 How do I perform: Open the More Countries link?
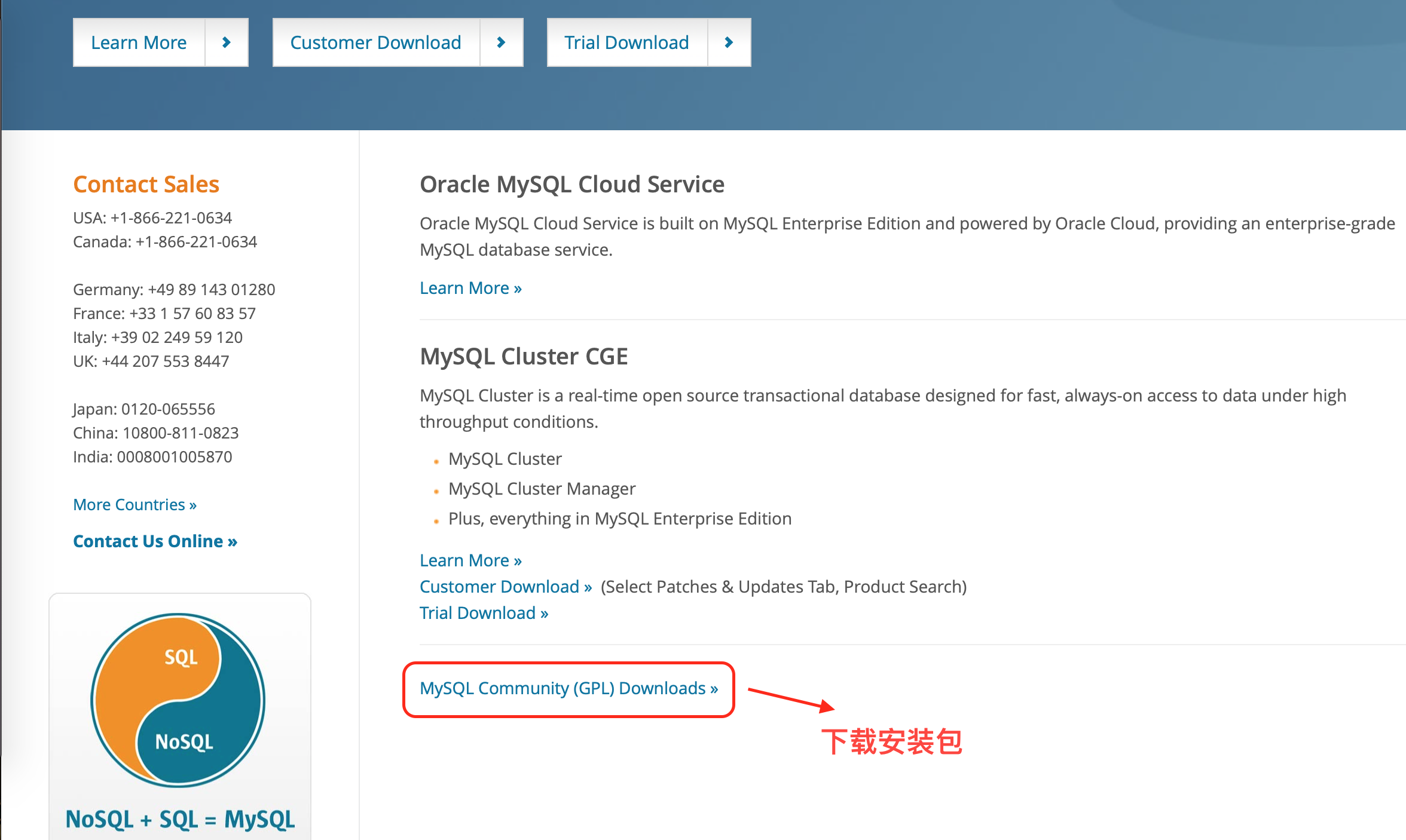pos(135,505)
